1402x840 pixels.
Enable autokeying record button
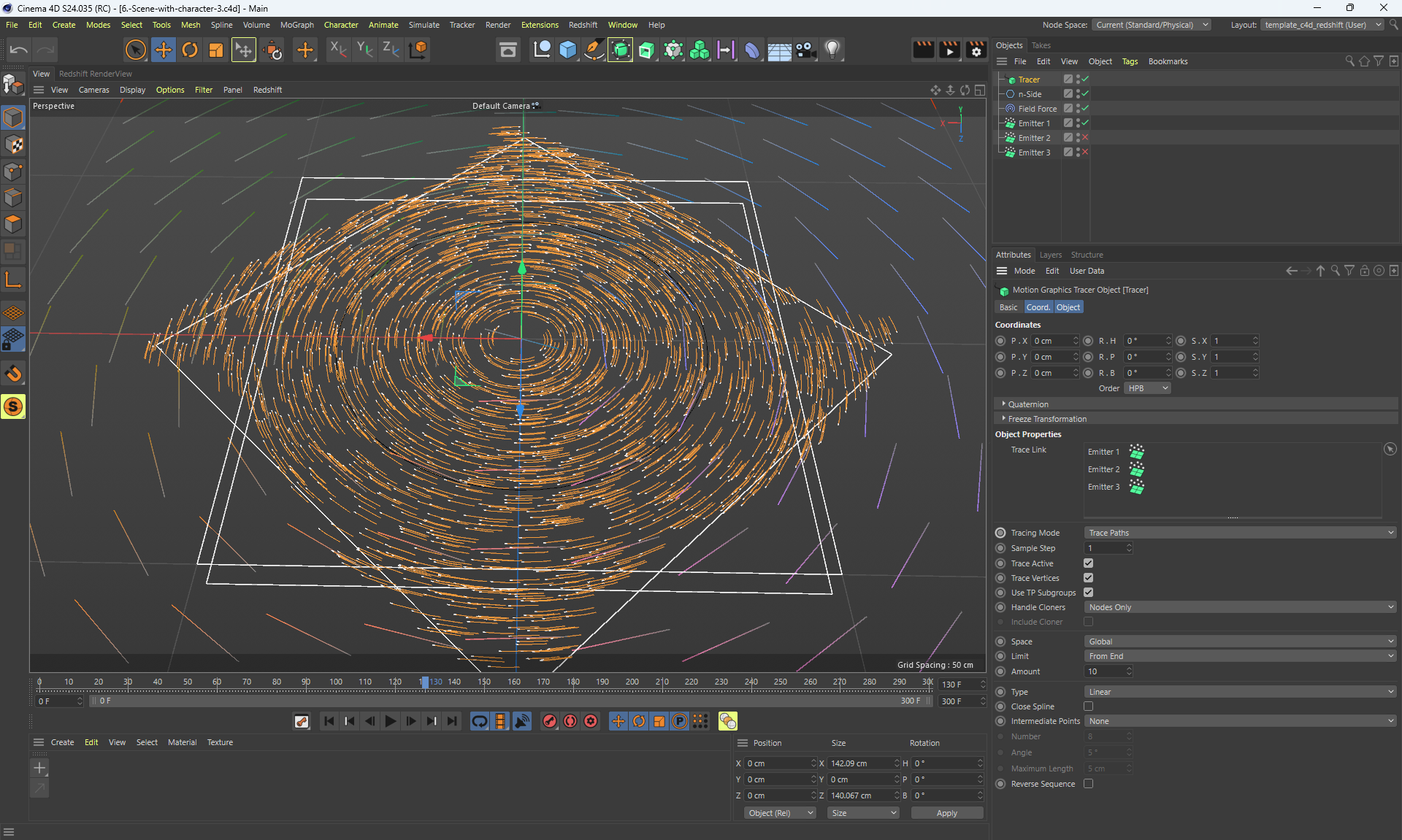click(x=570, y=721)
